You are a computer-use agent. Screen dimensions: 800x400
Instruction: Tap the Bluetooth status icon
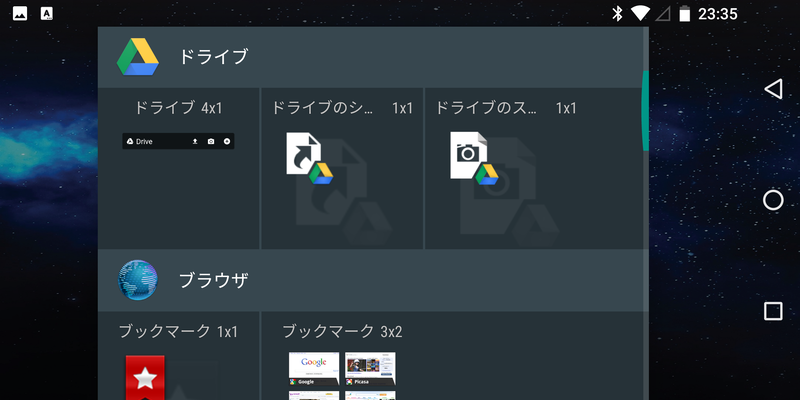617,14
